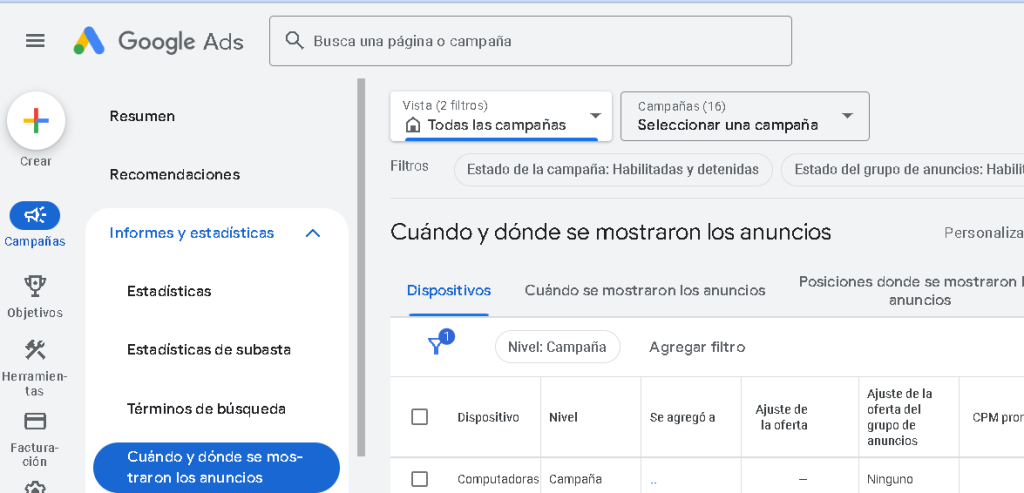The image size is (1024, 493).
Task: Open Términos de búsqueda in sidebar
Action: [x=206, y=409]
